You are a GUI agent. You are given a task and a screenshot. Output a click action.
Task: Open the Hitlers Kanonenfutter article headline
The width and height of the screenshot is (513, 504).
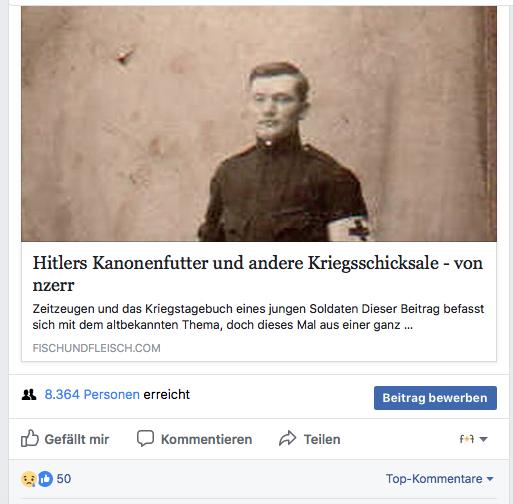coord(257,274)
